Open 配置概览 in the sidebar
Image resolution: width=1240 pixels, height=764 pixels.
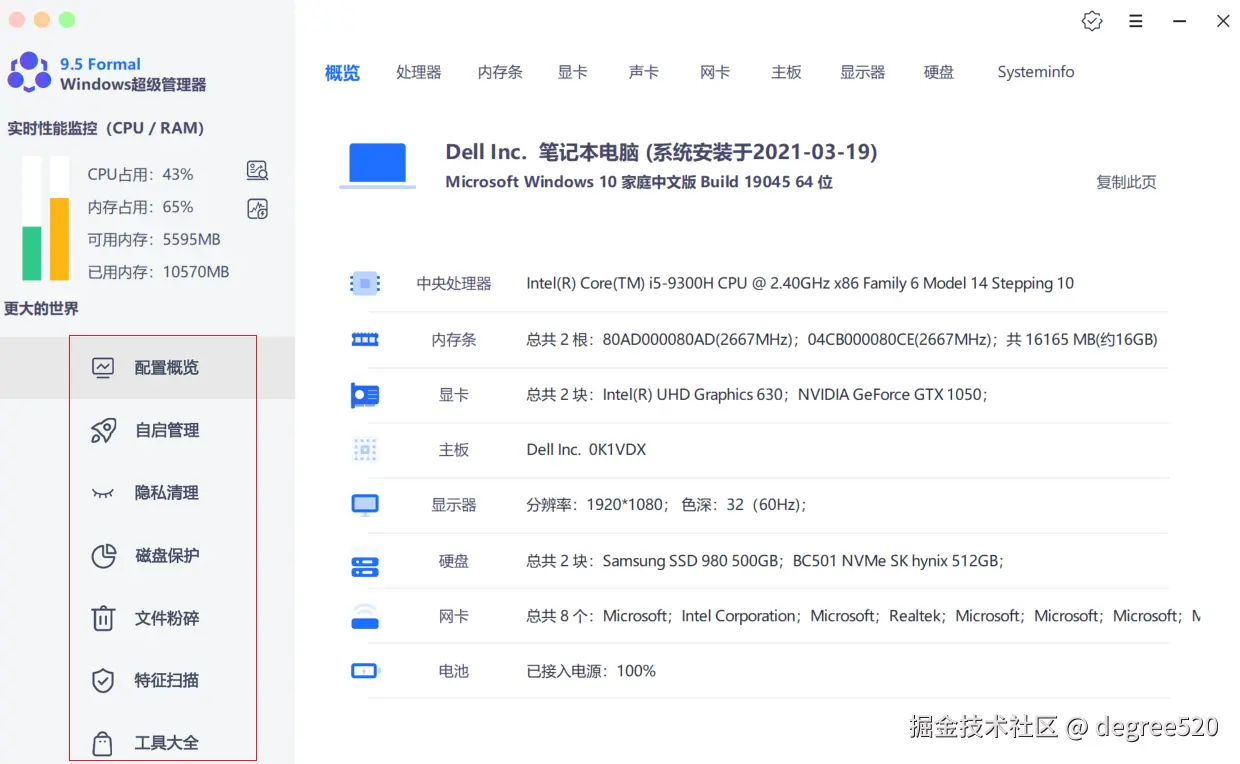pyautogui.click(x=147, y=367)
